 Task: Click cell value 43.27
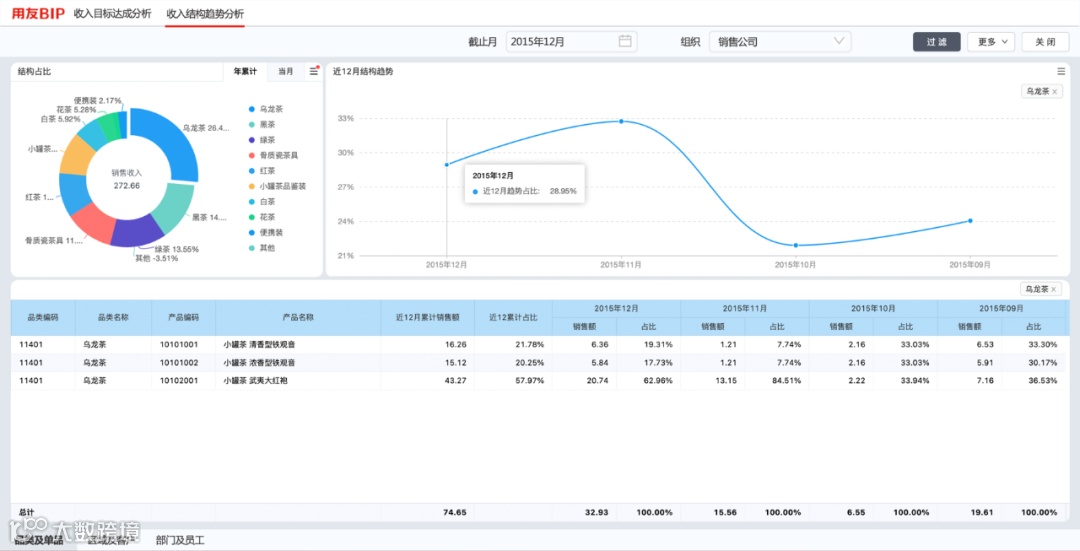pos(455,380)
